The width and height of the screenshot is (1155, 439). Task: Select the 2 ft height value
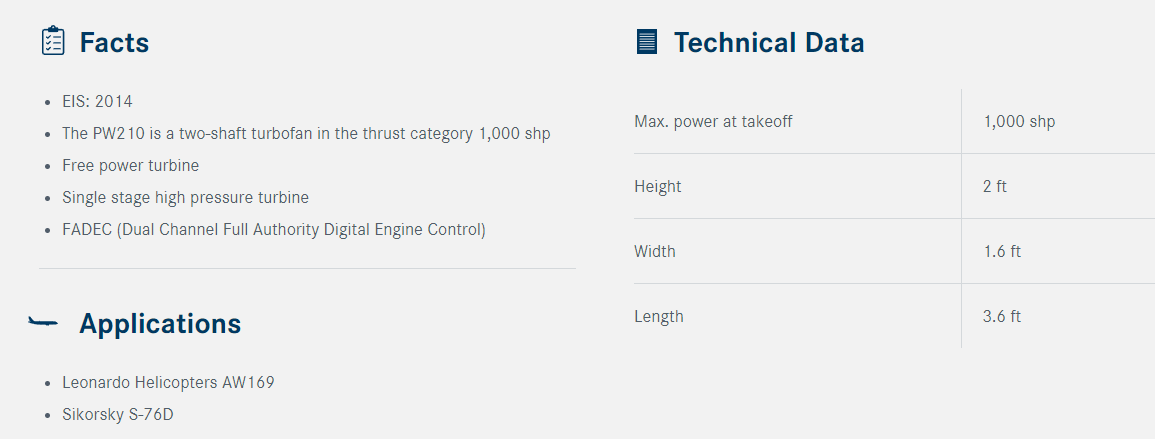[994, 186]
